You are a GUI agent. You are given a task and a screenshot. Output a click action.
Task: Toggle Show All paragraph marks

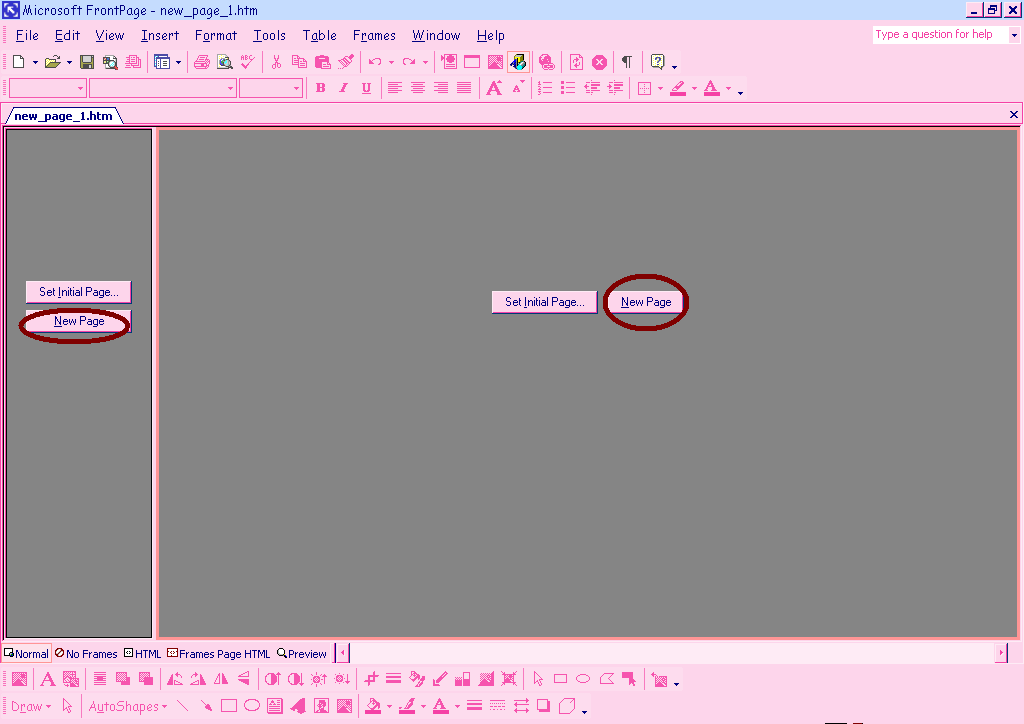pyautogui.click(x=627, y=62)
